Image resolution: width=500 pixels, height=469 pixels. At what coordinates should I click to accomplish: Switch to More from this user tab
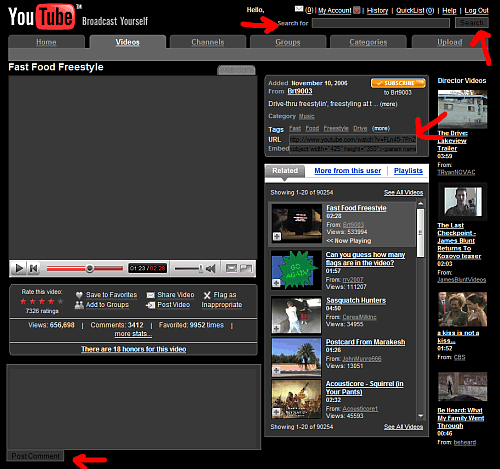348,171
